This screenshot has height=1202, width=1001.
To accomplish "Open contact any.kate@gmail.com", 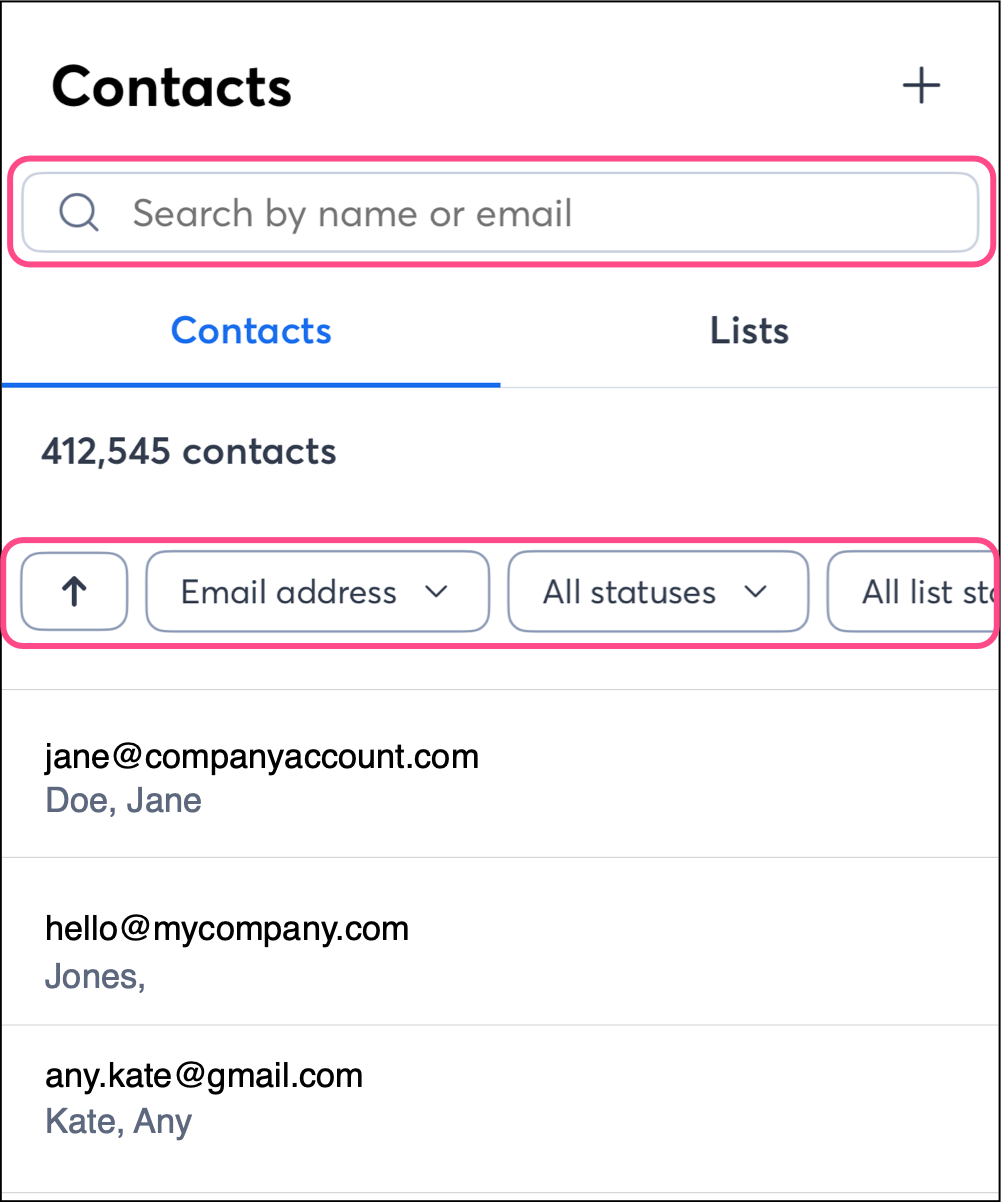I will [204, 1076].
